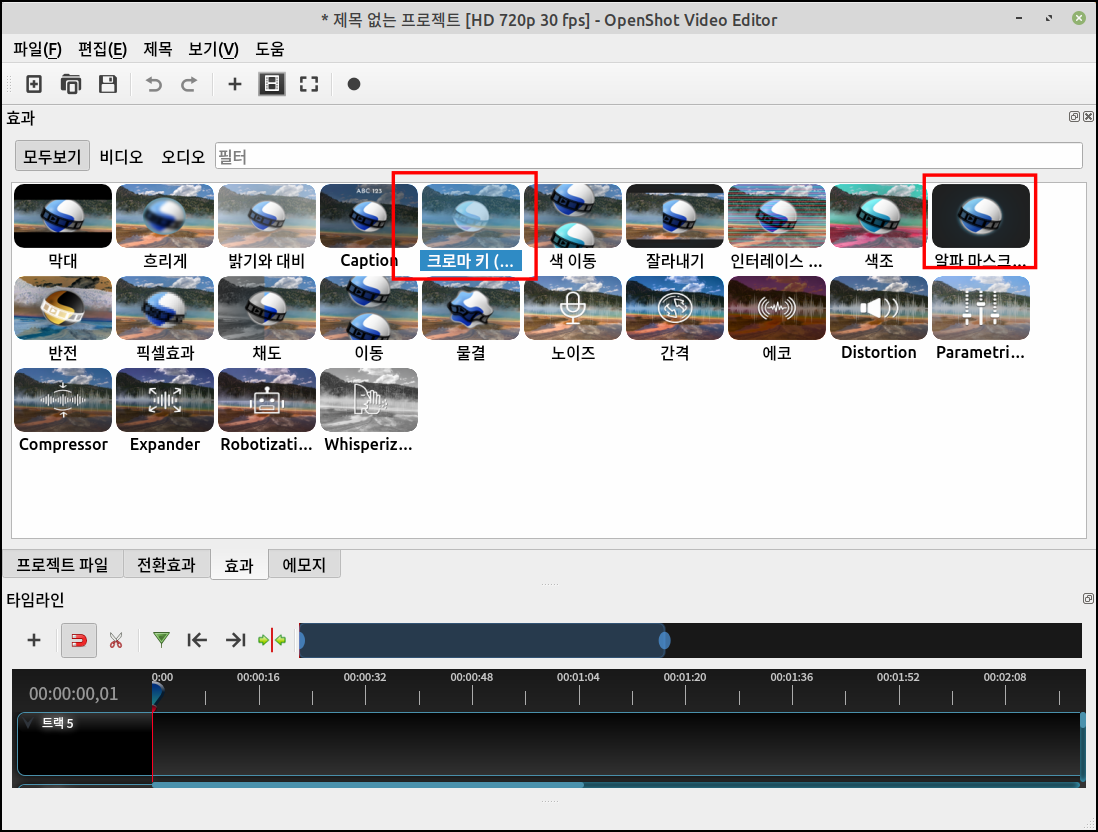Click the blue playhead marker
Image resolution: width=1098 pixels, height=832 pixels.
click(157, 694)
